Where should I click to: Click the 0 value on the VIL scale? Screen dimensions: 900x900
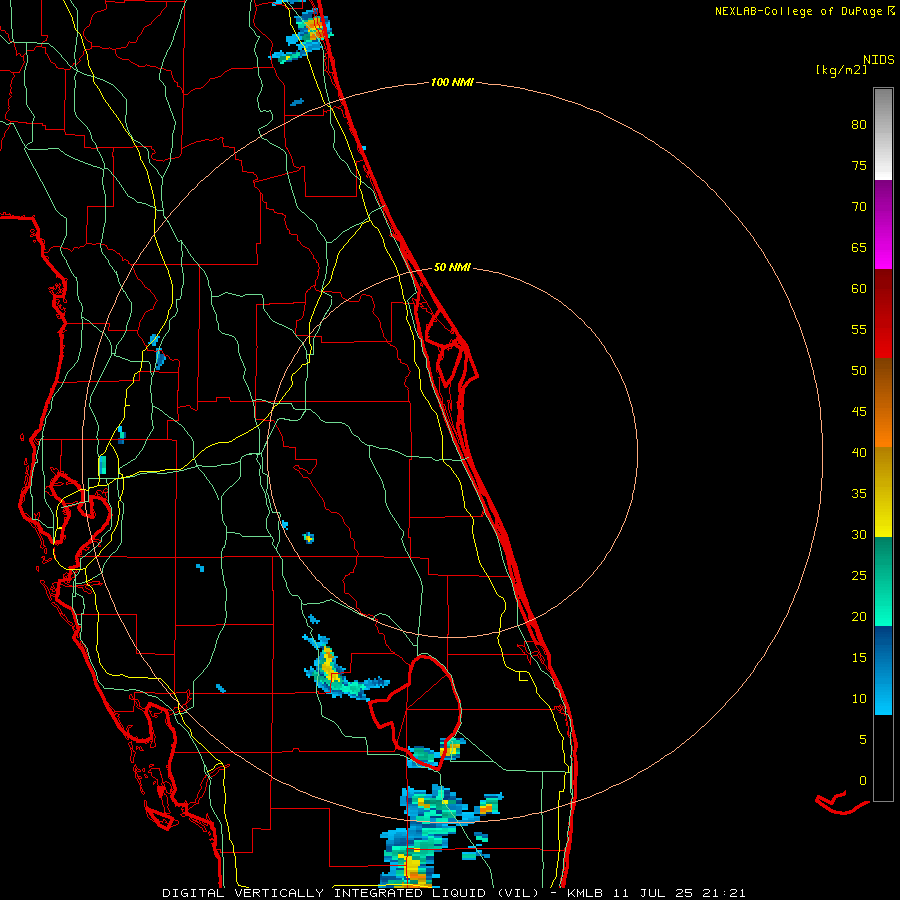[x=863, y=781]
